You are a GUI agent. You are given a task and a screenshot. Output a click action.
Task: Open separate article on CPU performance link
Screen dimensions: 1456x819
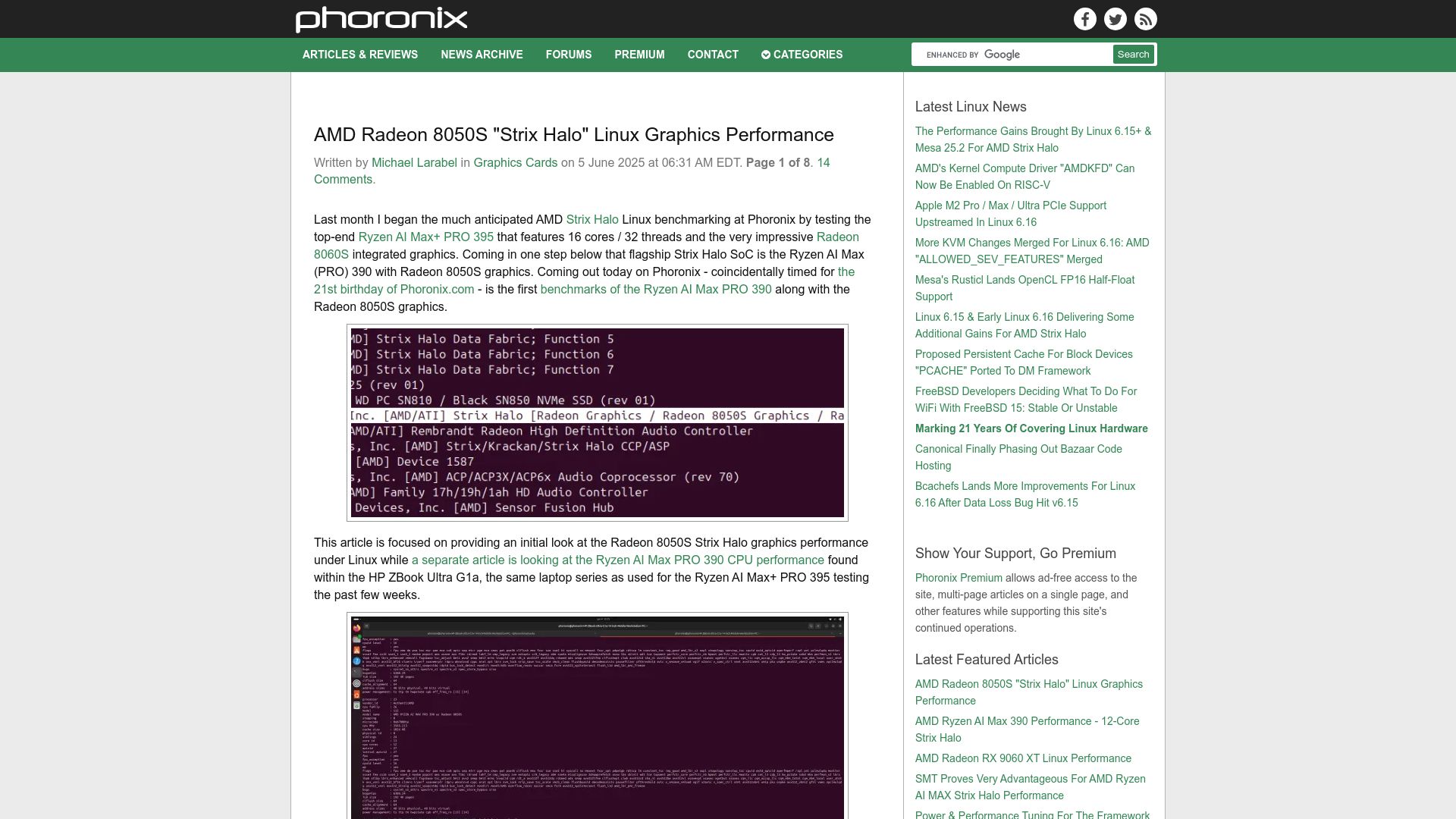pyautogui.click(x=617, y=560)
